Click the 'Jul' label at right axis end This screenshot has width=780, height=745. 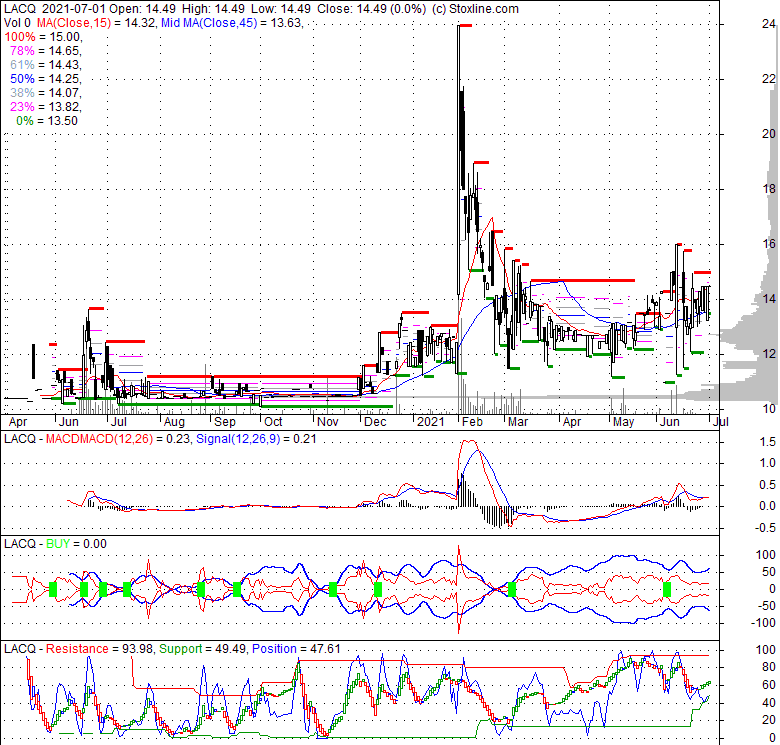coord(721,422)
